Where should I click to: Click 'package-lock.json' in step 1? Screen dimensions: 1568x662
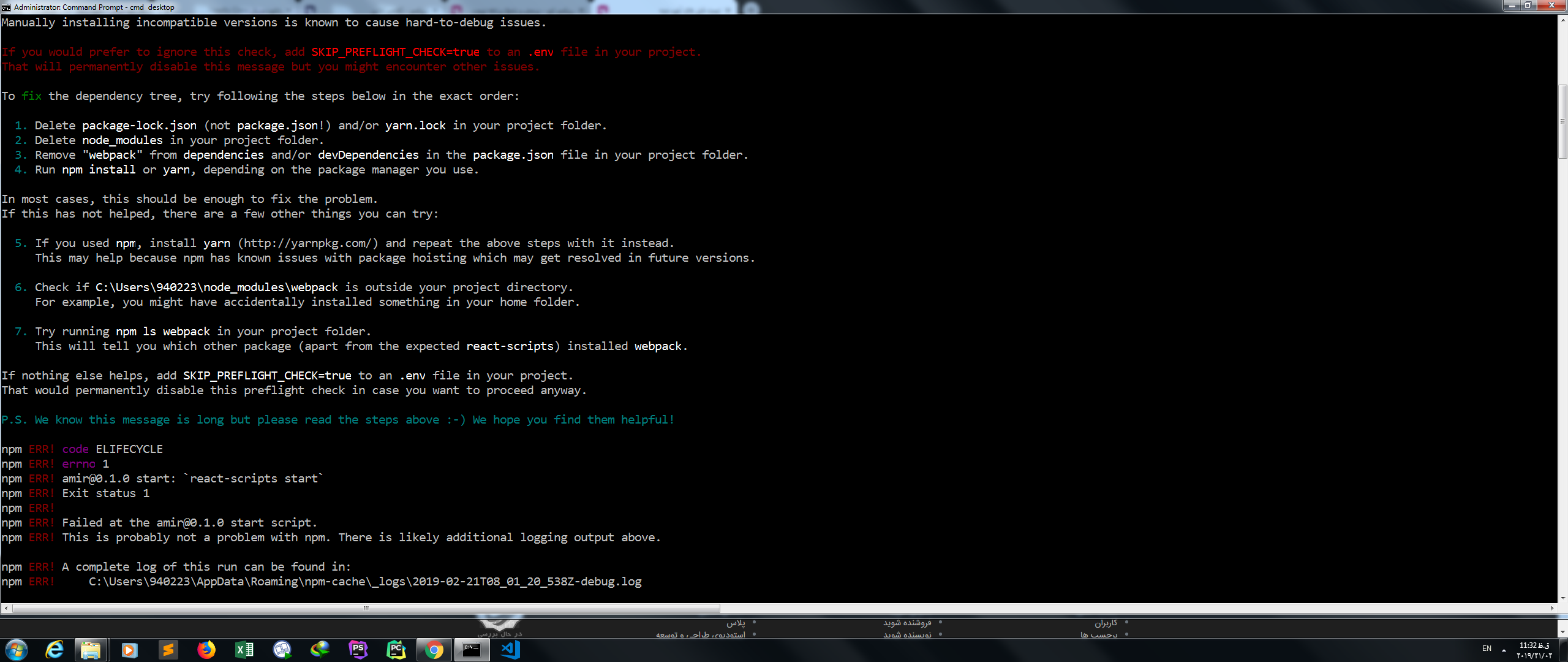(x=139, y=126)
